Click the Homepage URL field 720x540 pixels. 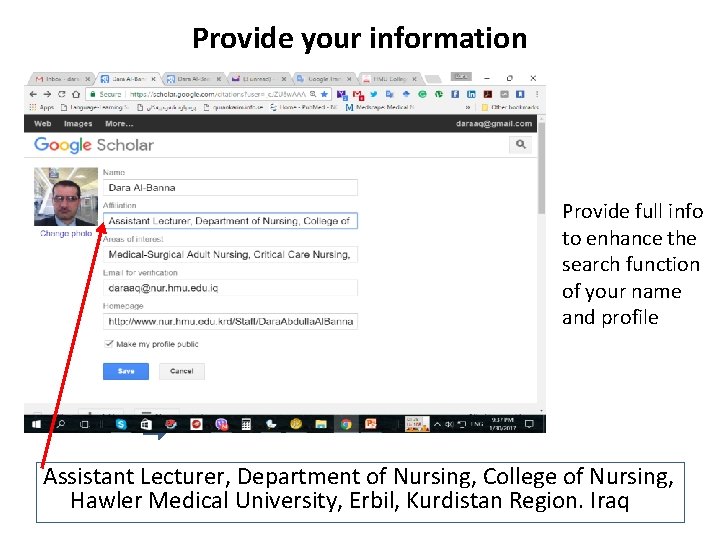pyautogui.click(x=230, y=321)
